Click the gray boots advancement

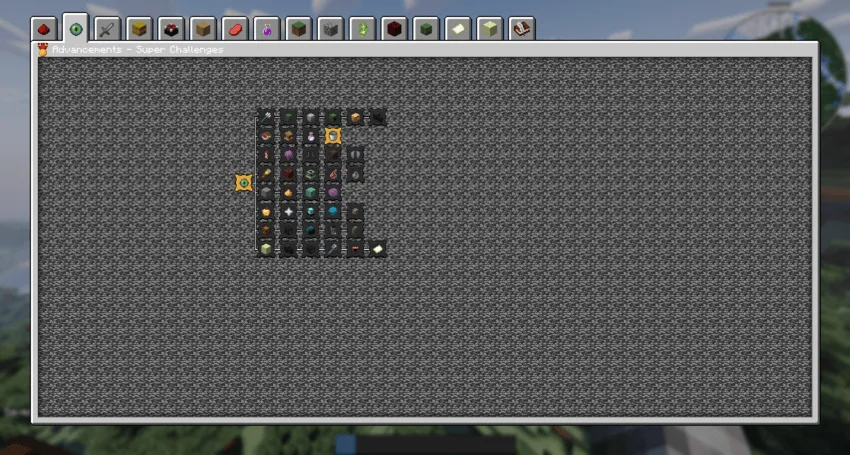[355, 155]
